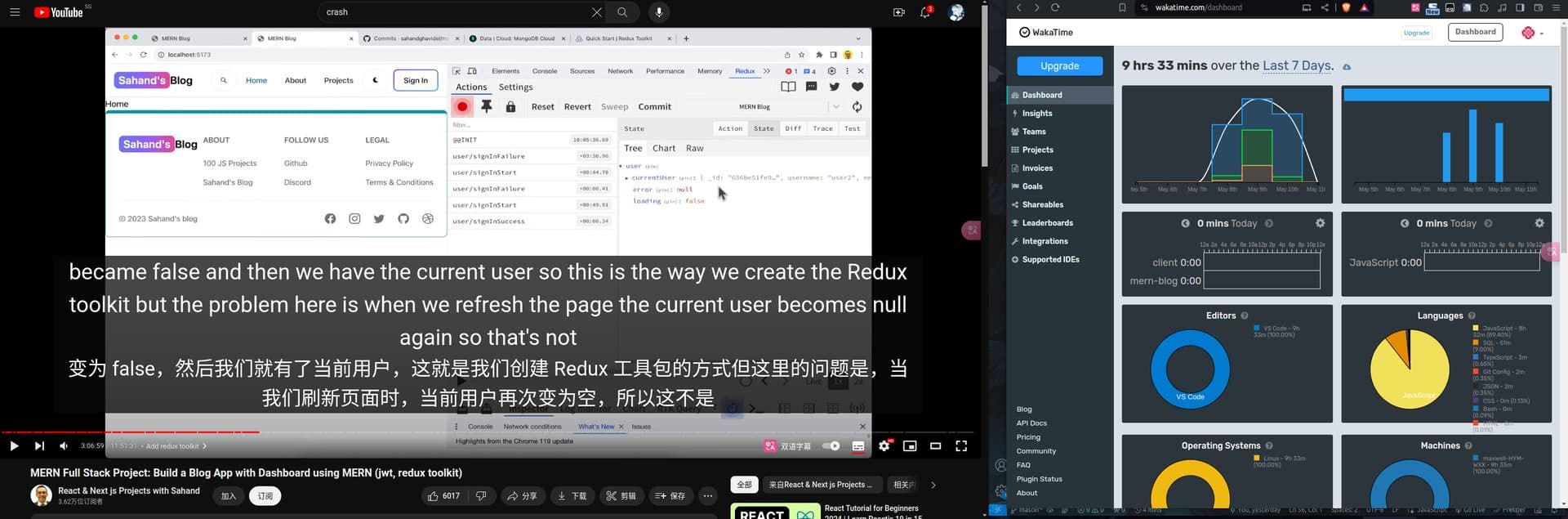
Task: Toggle YouTube subtitles closed captions
Action: [858, 445]
